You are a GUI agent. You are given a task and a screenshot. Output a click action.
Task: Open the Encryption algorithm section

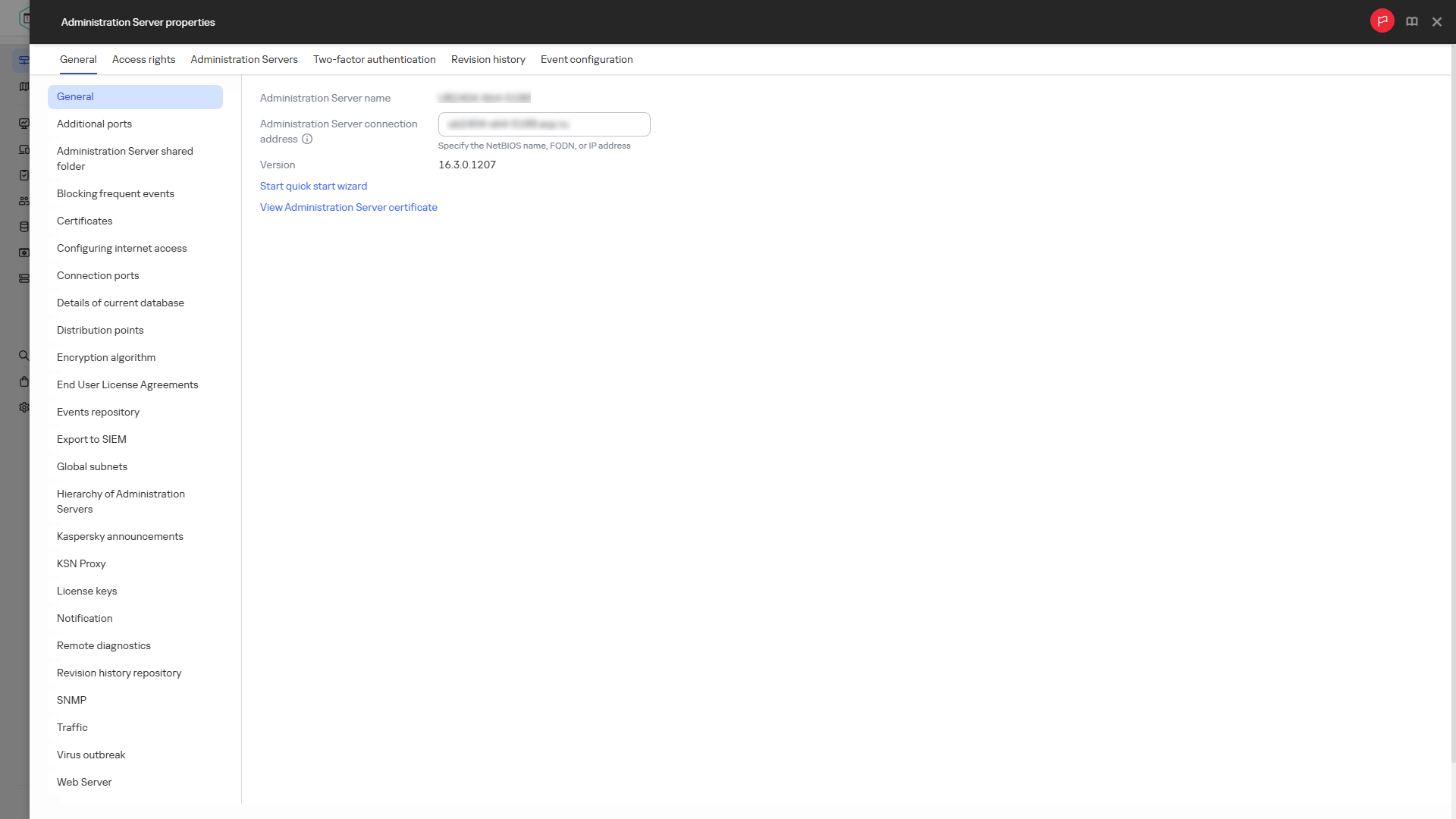[135, 358]
